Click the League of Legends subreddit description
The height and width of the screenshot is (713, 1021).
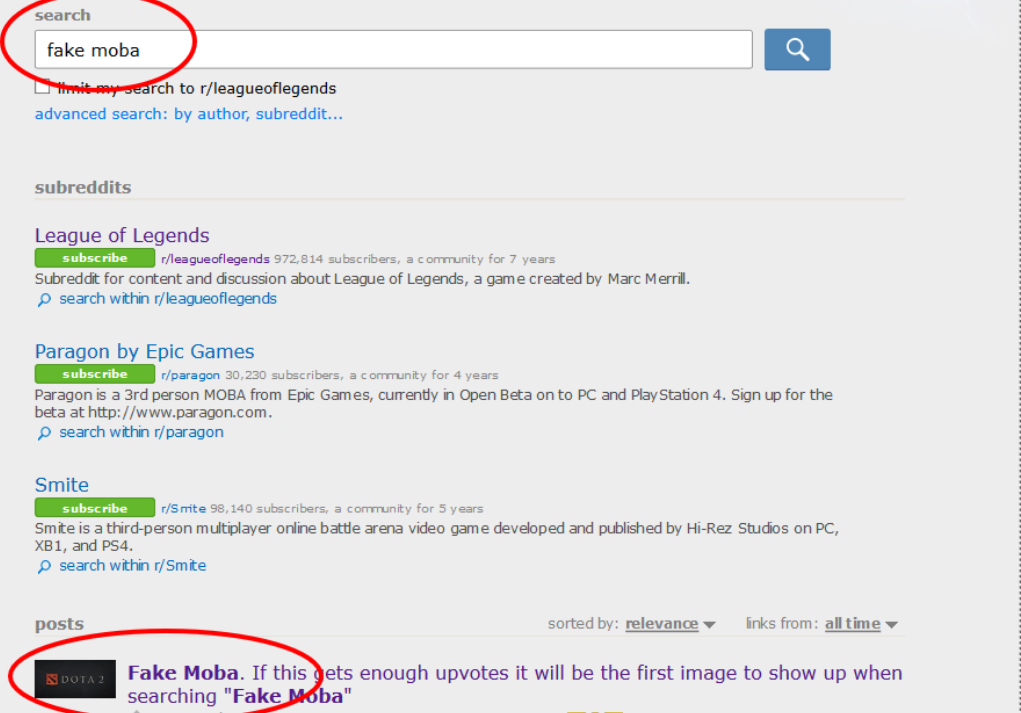(x=362, y=279)
